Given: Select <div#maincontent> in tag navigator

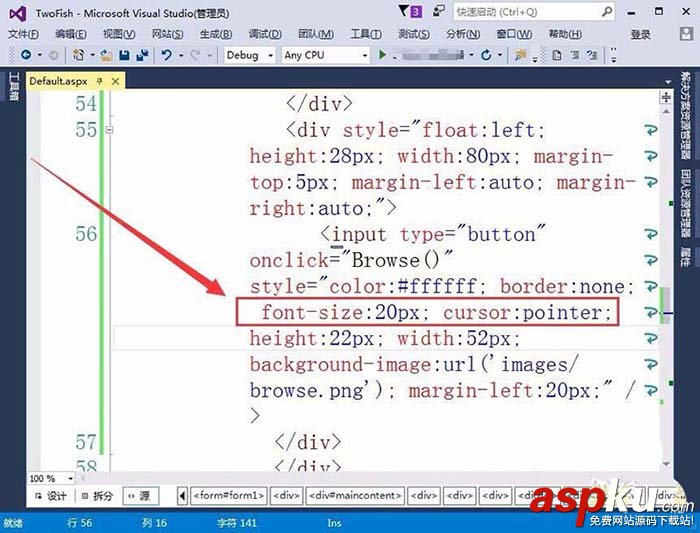Looking at the screenshot, I should point(355,496).
